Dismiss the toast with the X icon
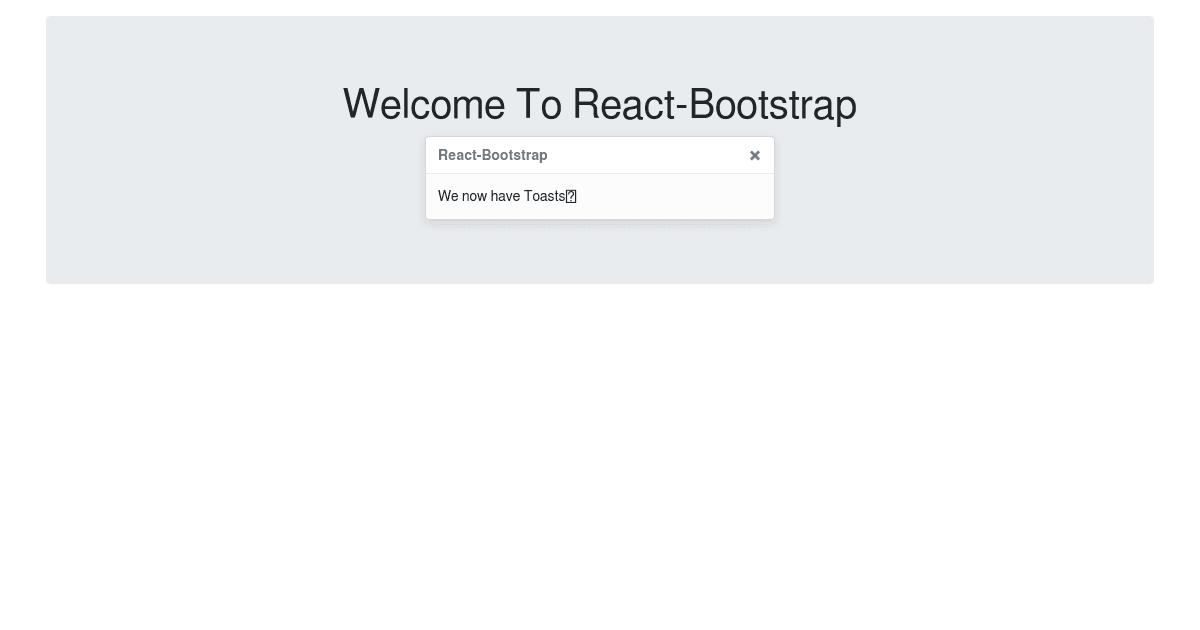The height and width of the screenshot is (630, 1200). (755, 155)
